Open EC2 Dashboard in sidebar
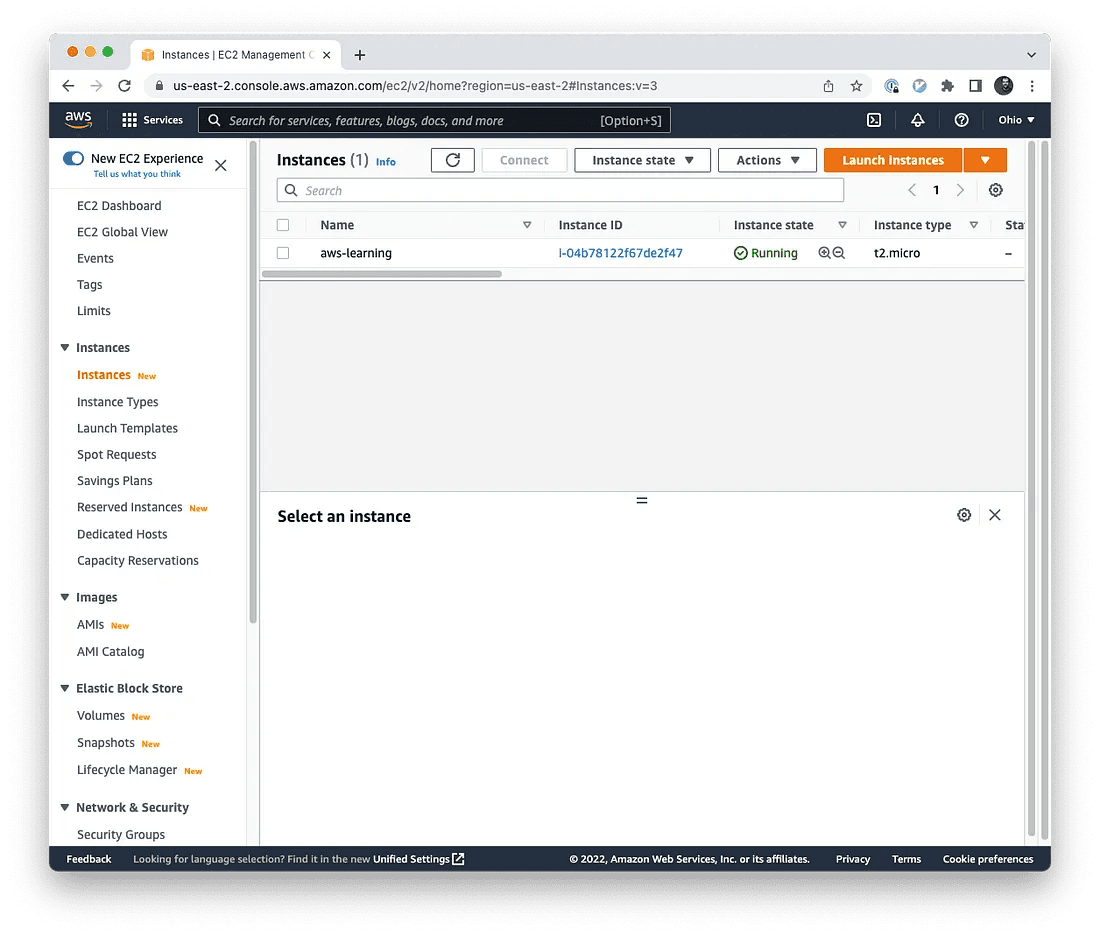Image resolution: width=1100 pixels, height=936 pixels. 119,206
